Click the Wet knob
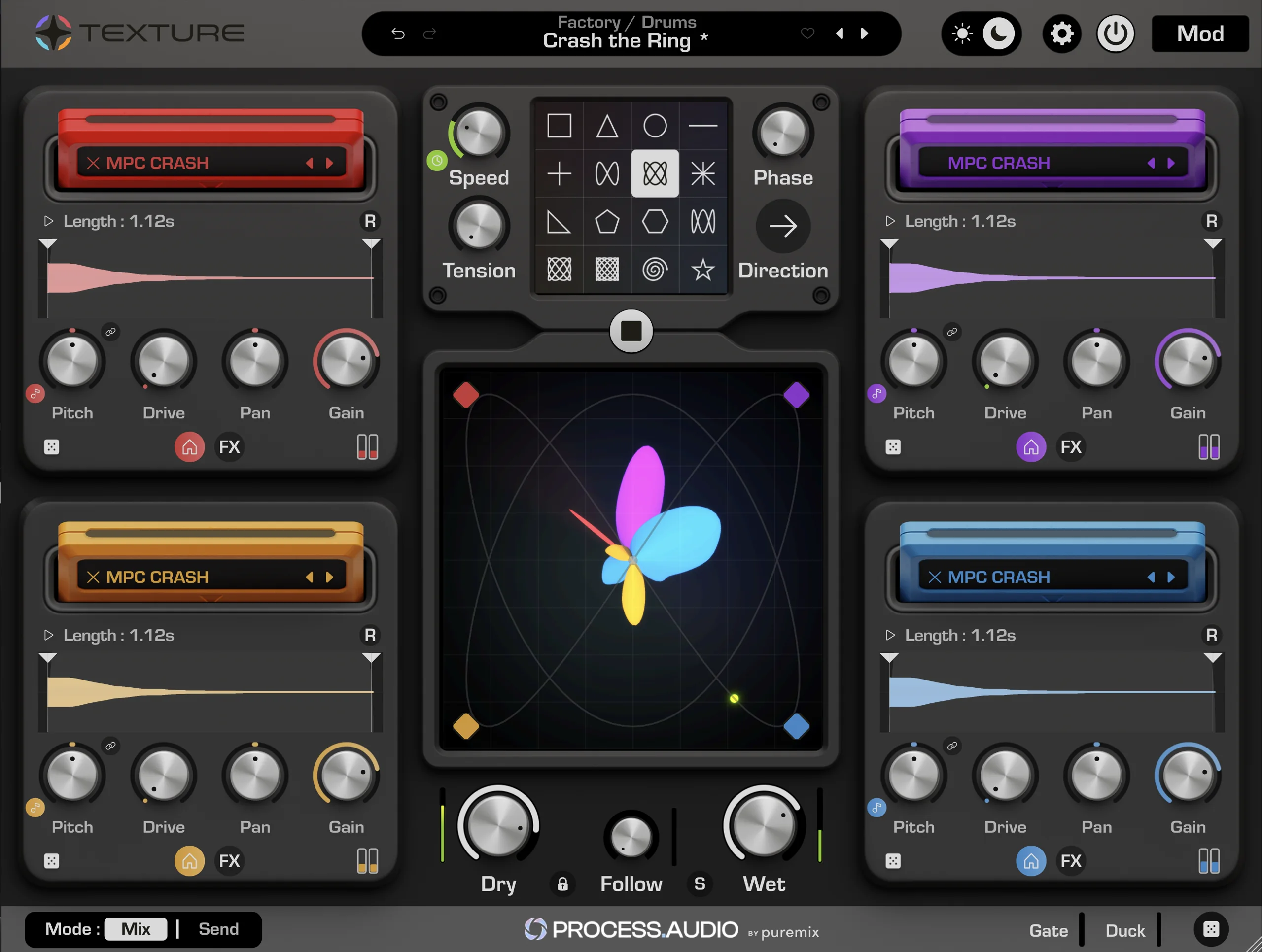This screenshot has height=952, width=1262. click(x=764, y=824)
